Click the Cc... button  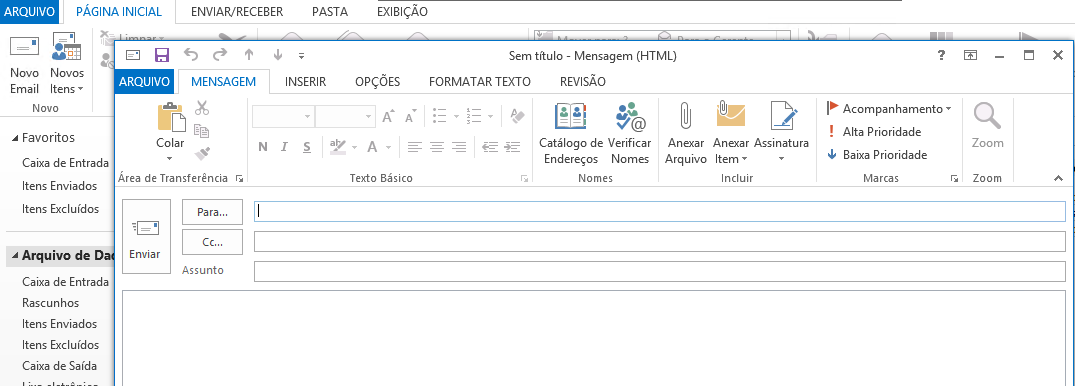click(x=213, y=242)
